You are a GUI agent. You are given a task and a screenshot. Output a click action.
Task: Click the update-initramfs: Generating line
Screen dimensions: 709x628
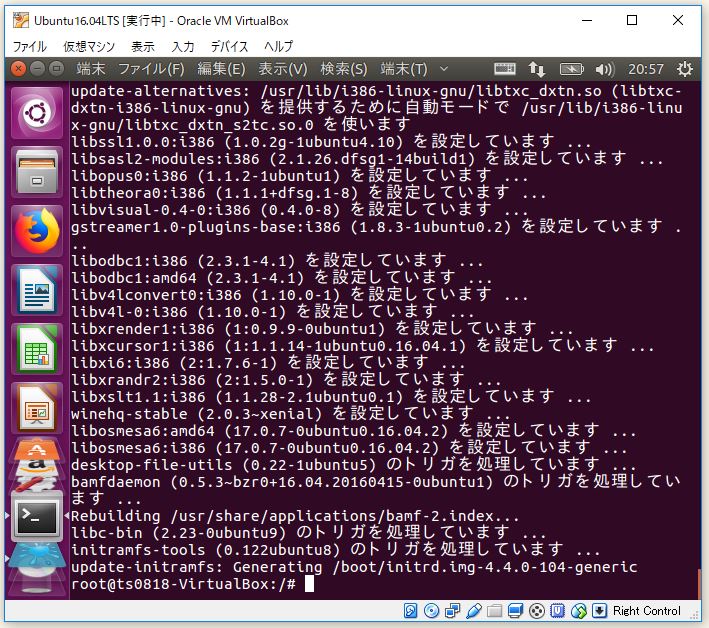click(354, 567)
